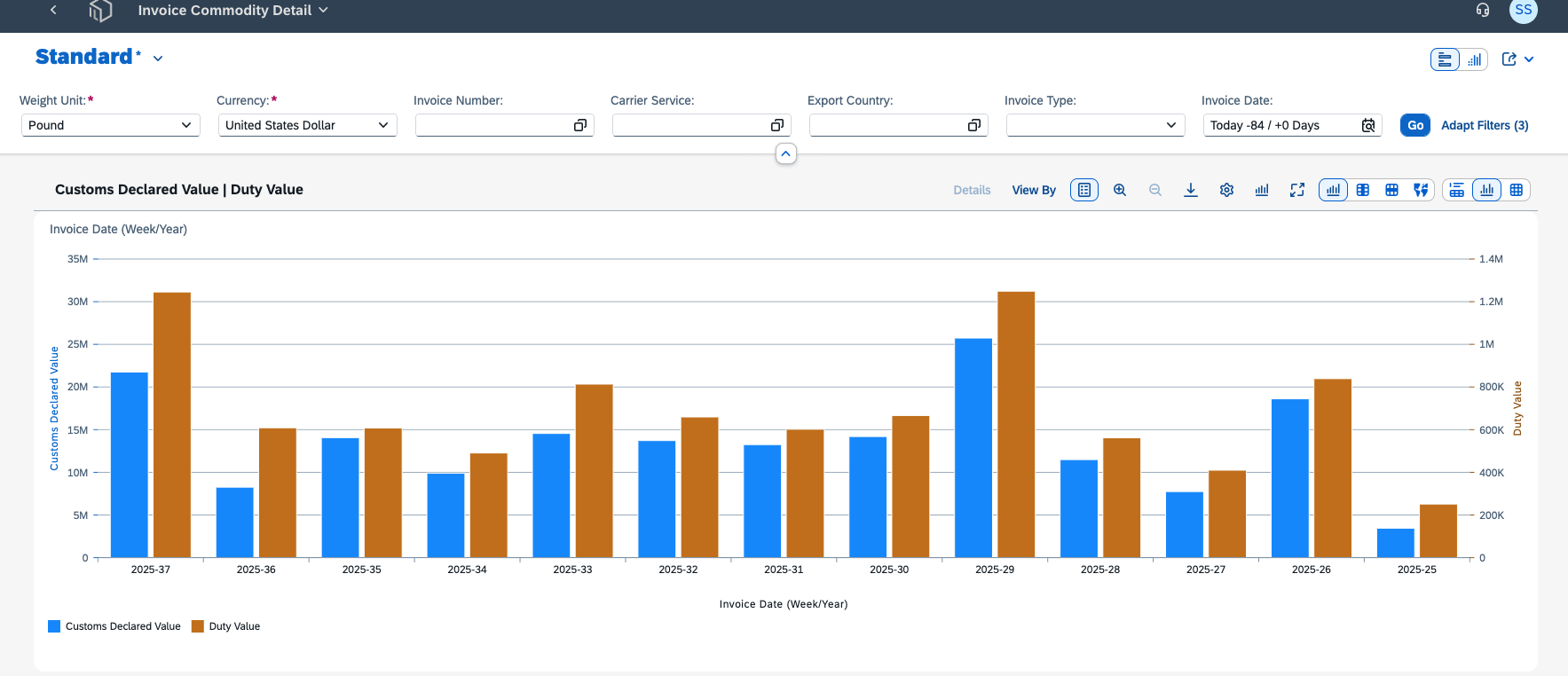
Task: Click the Go button
Action: 1415,125
